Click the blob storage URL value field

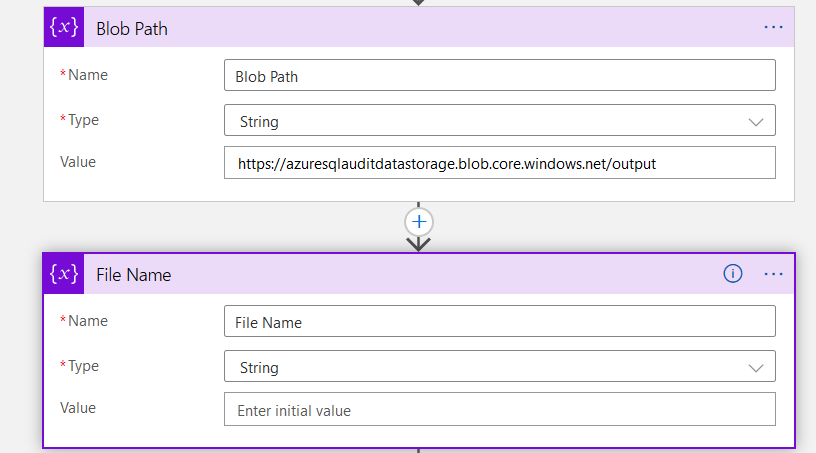(x=499, y=163)
